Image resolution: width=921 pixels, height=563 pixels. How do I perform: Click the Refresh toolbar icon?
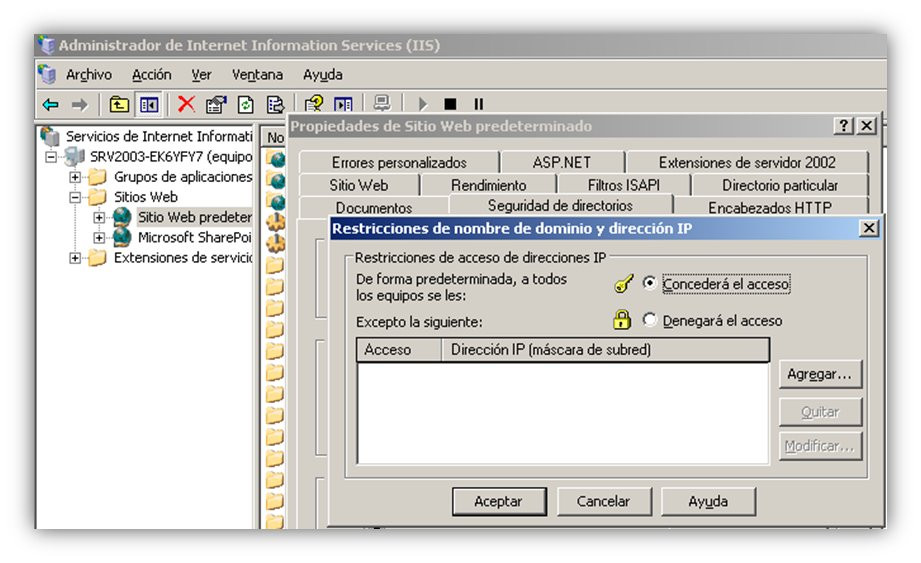pyautogui.click(x=246, y=104)
